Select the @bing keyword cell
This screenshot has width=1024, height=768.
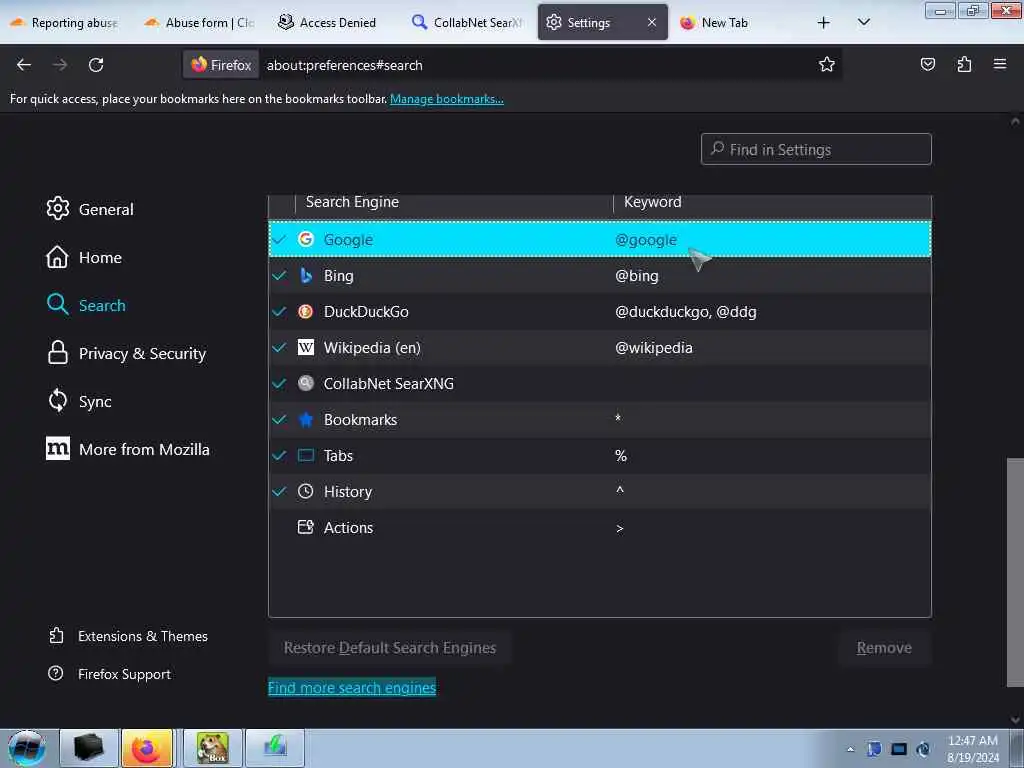pyautogui.click(x=637, y=276)
